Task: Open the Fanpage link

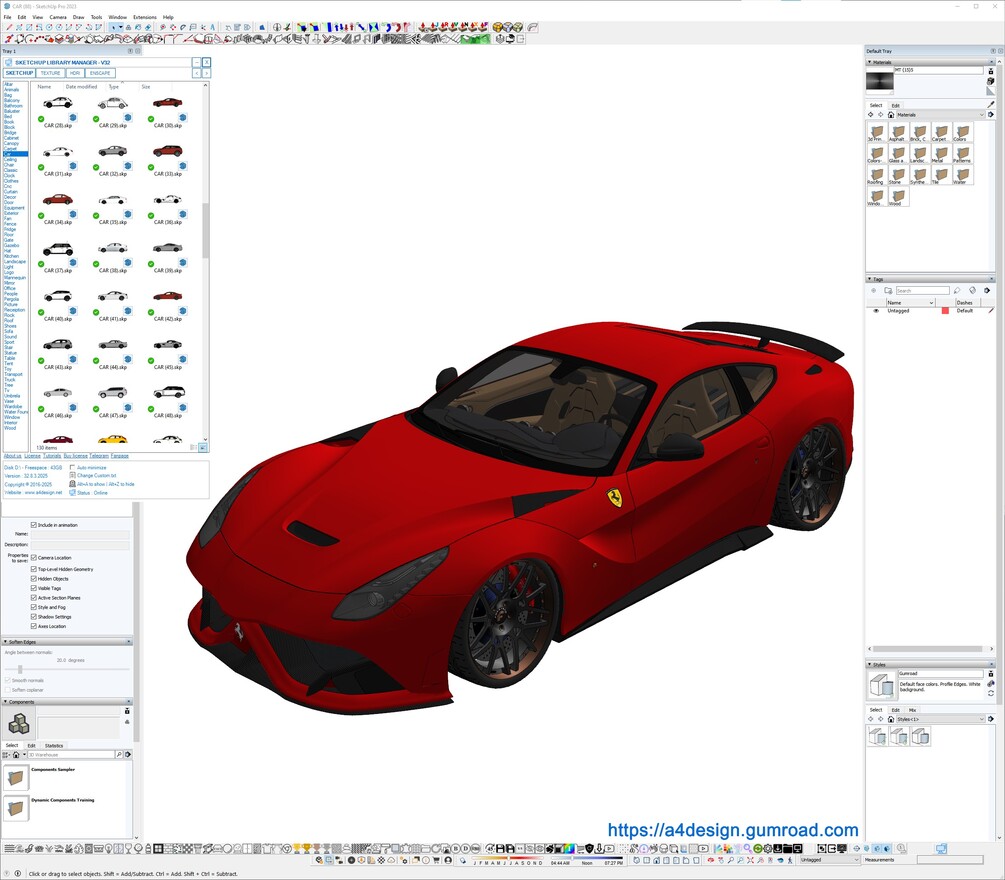Action: click(120, 456)
